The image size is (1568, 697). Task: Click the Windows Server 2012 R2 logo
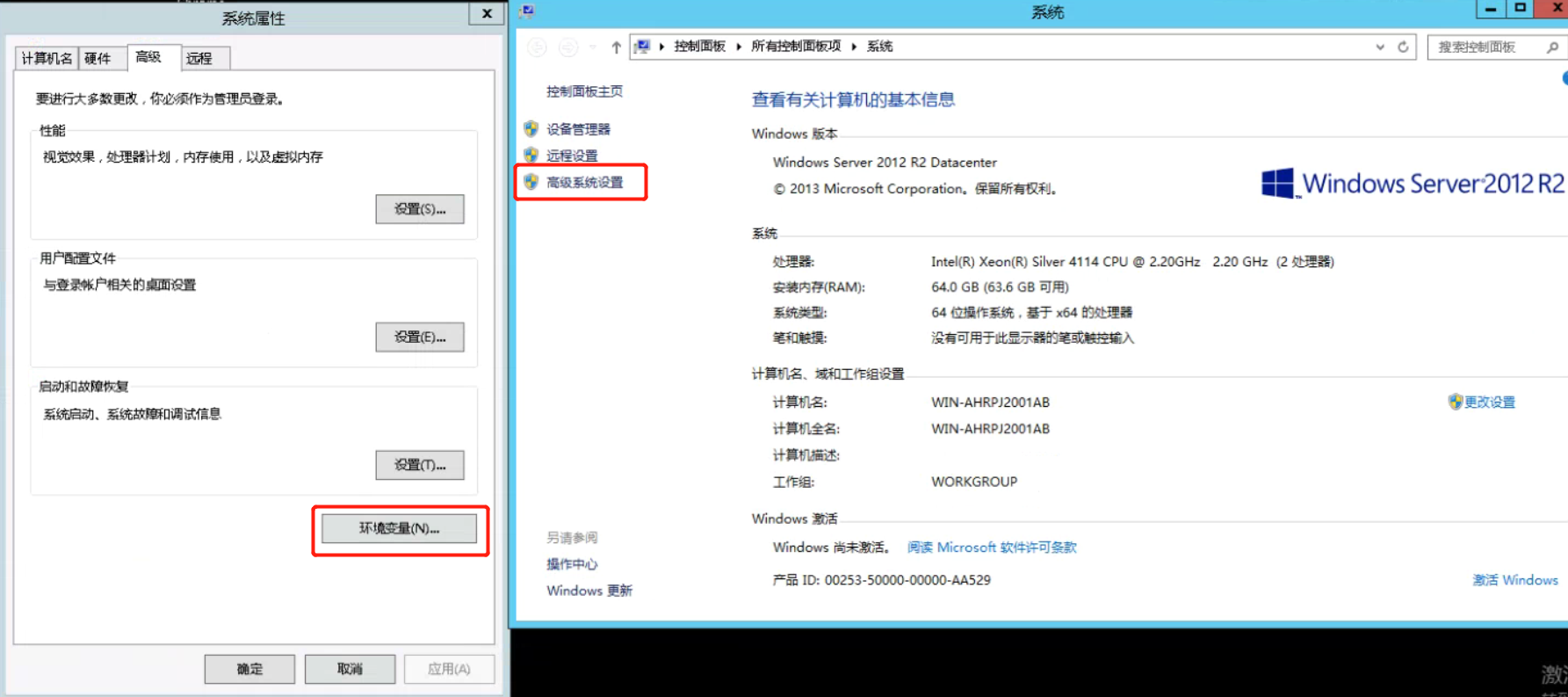click(1412, 183)
